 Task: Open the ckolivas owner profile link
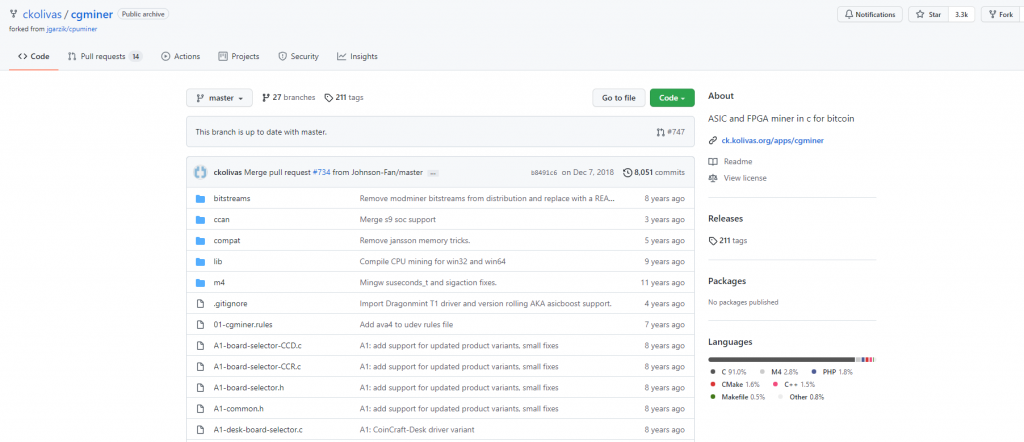[41, 14]
